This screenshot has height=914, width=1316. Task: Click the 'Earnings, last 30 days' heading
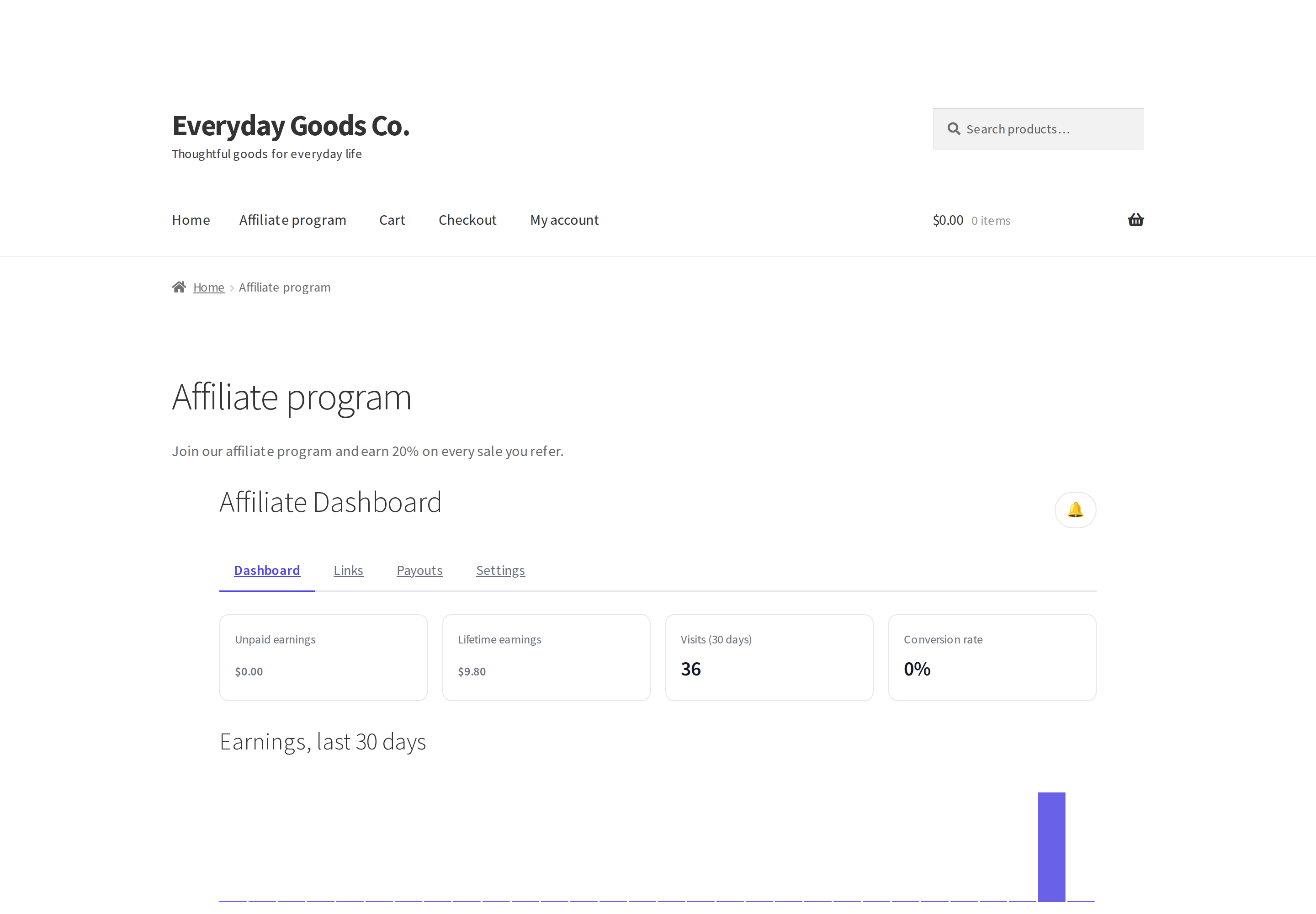323,742
